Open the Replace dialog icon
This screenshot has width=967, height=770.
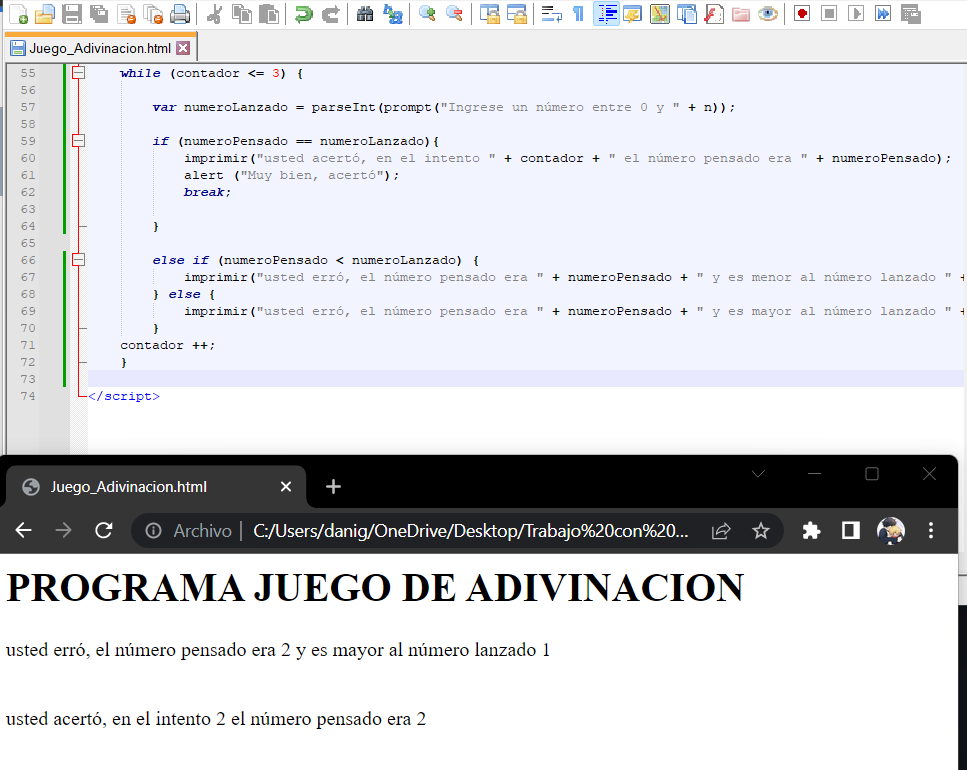(x=392, y=14)
